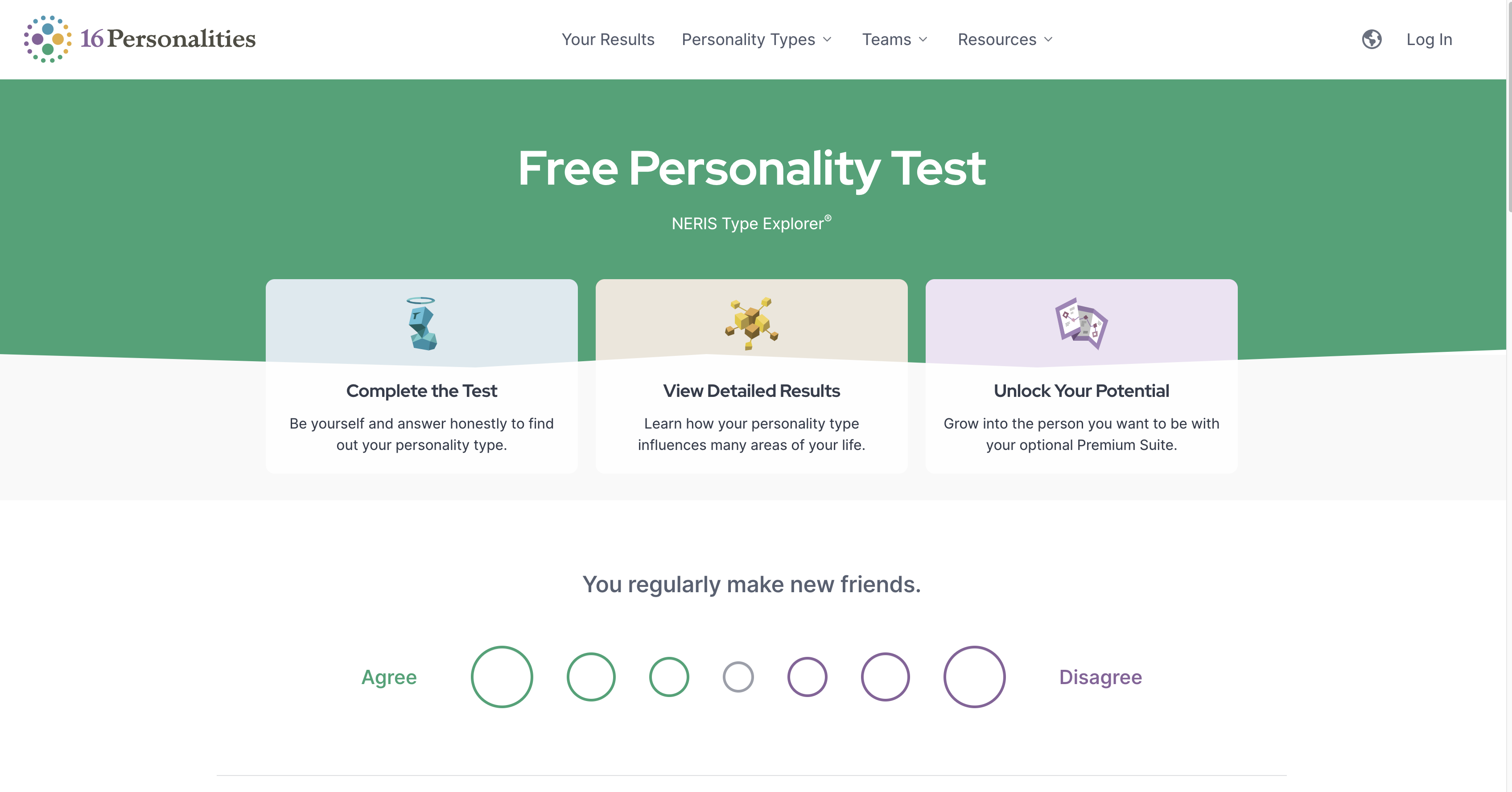The width and height of the screenshot is (1512, 792).
Task: Click the yellow cubes Detailed Results icon
Action: [x=751, y=323]
